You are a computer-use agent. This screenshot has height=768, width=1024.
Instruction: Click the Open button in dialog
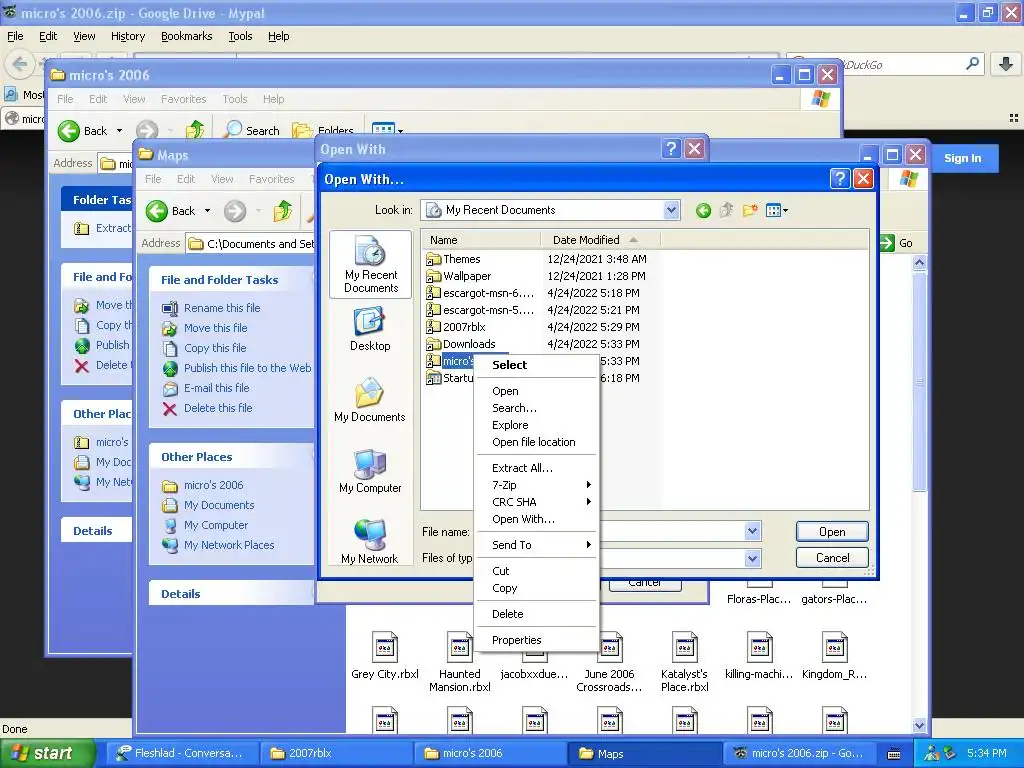tap(832, 532)
